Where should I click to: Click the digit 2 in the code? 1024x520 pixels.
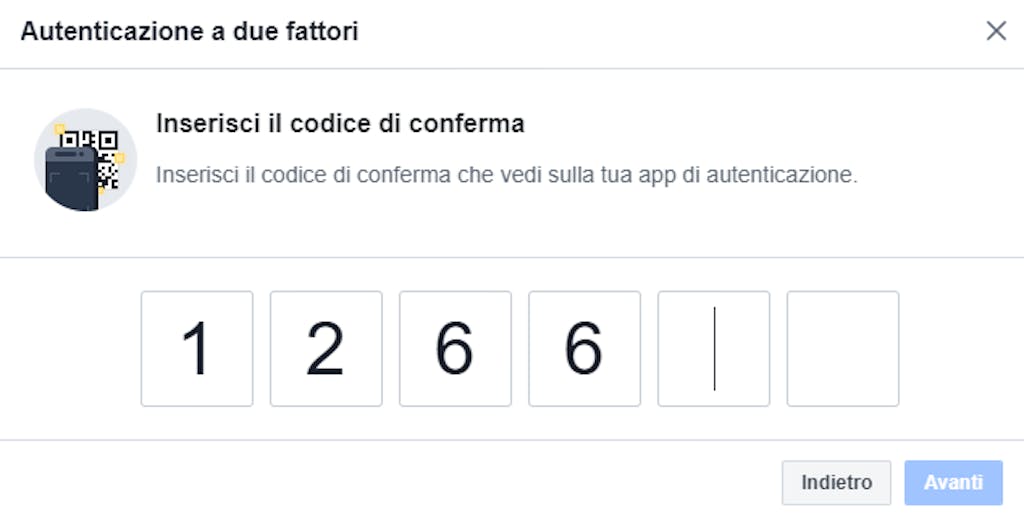[325, 349]
